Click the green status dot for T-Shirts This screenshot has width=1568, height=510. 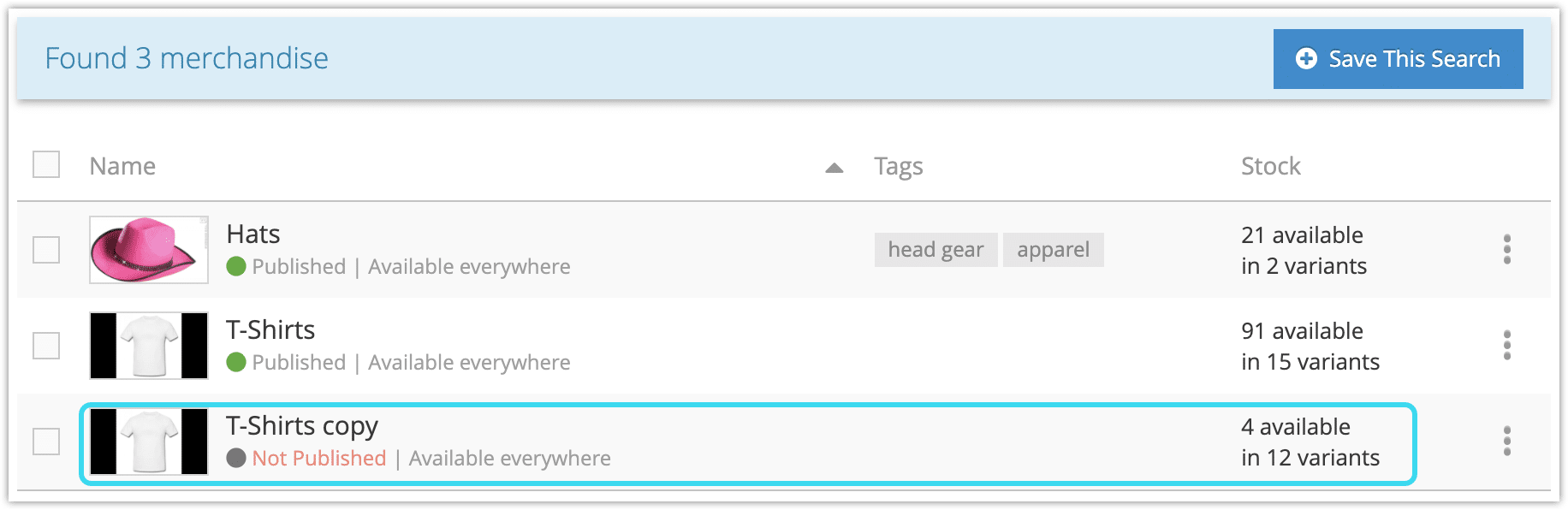point(236,362)
